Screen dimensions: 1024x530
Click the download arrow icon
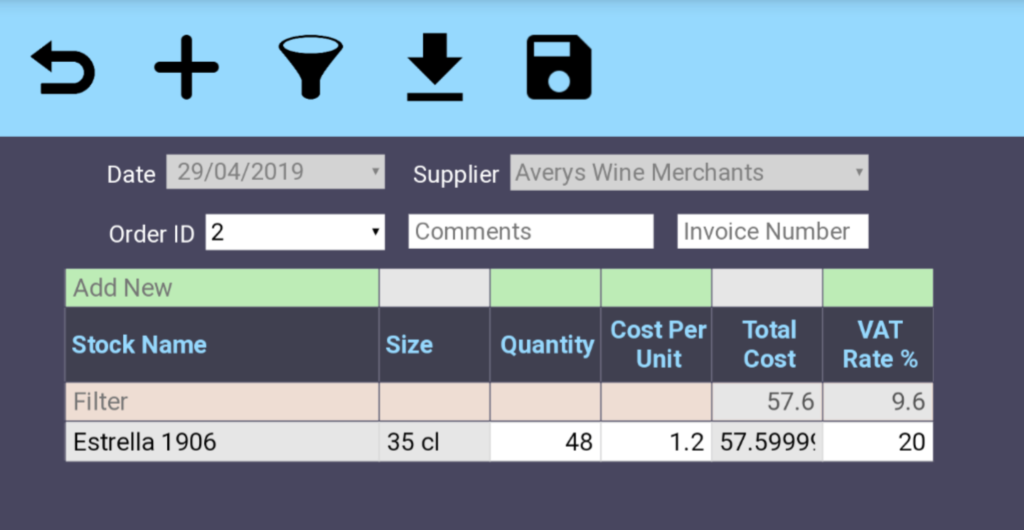434,68
